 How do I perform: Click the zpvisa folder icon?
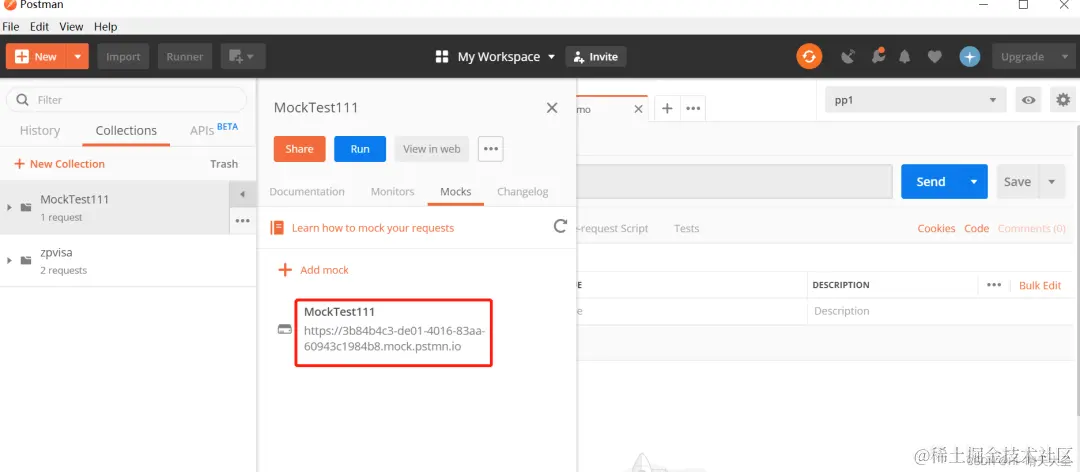[26, 260]
